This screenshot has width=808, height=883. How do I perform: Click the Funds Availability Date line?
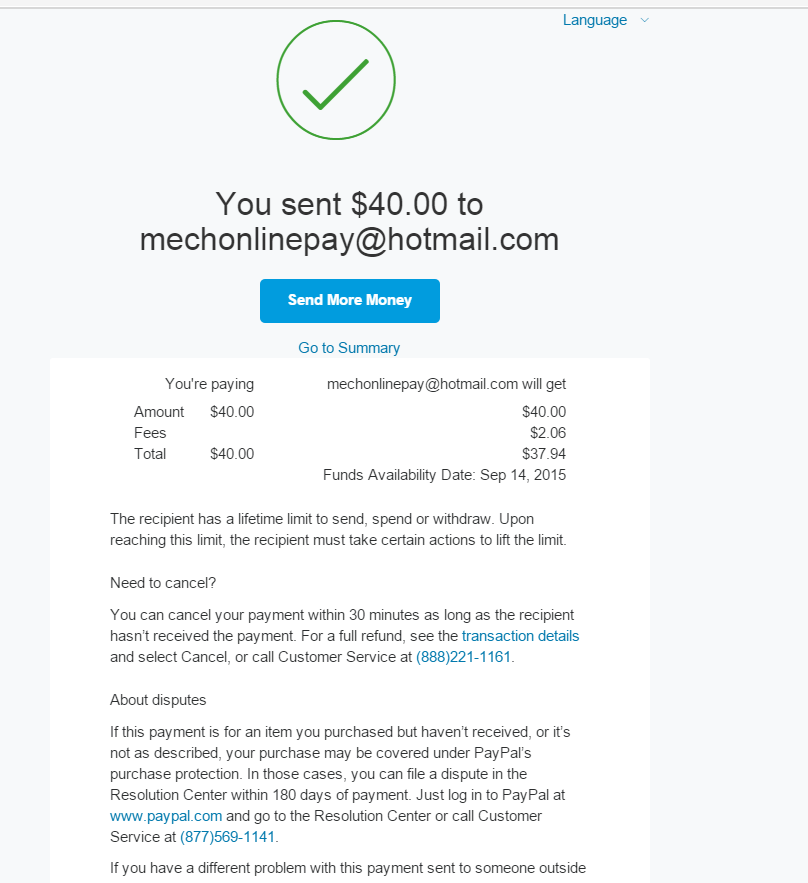click(x=444, y=475)
